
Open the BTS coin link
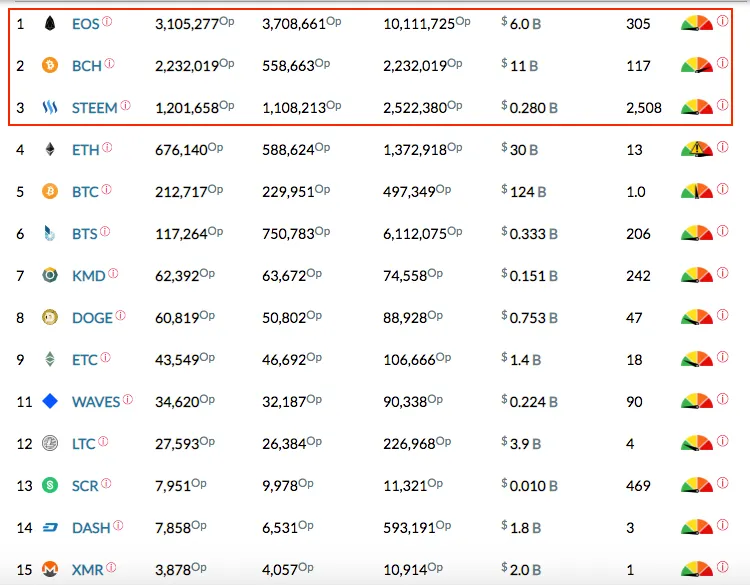(85, 234)
